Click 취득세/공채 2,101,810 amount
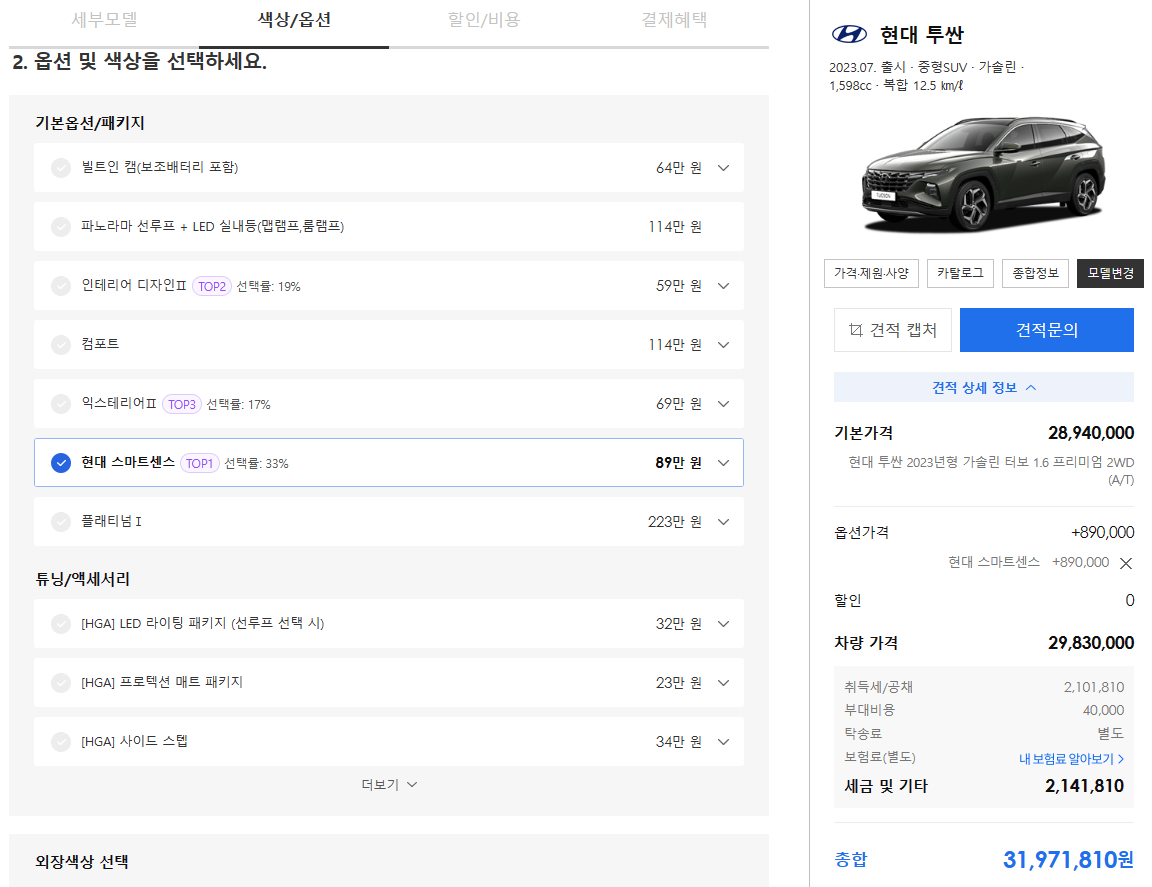This screenshot has height=887, width=1152. (x=1094, y=687)
